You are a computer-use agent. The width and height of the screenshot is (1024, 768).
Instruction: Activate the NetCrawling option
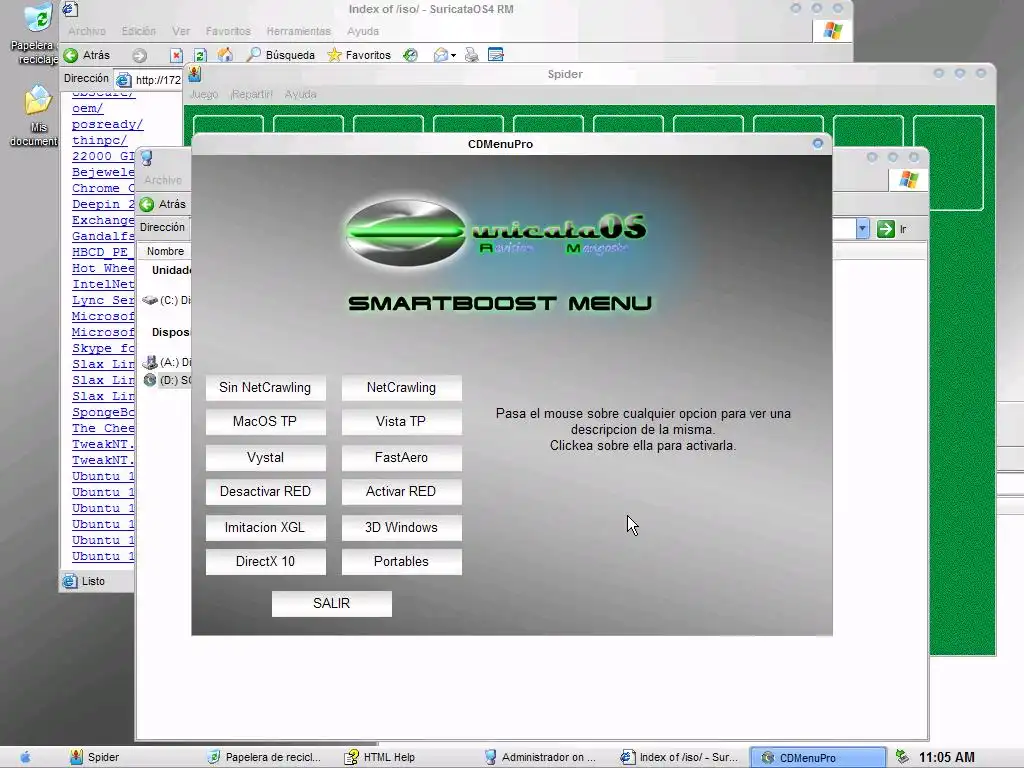(x=401, y=387)
